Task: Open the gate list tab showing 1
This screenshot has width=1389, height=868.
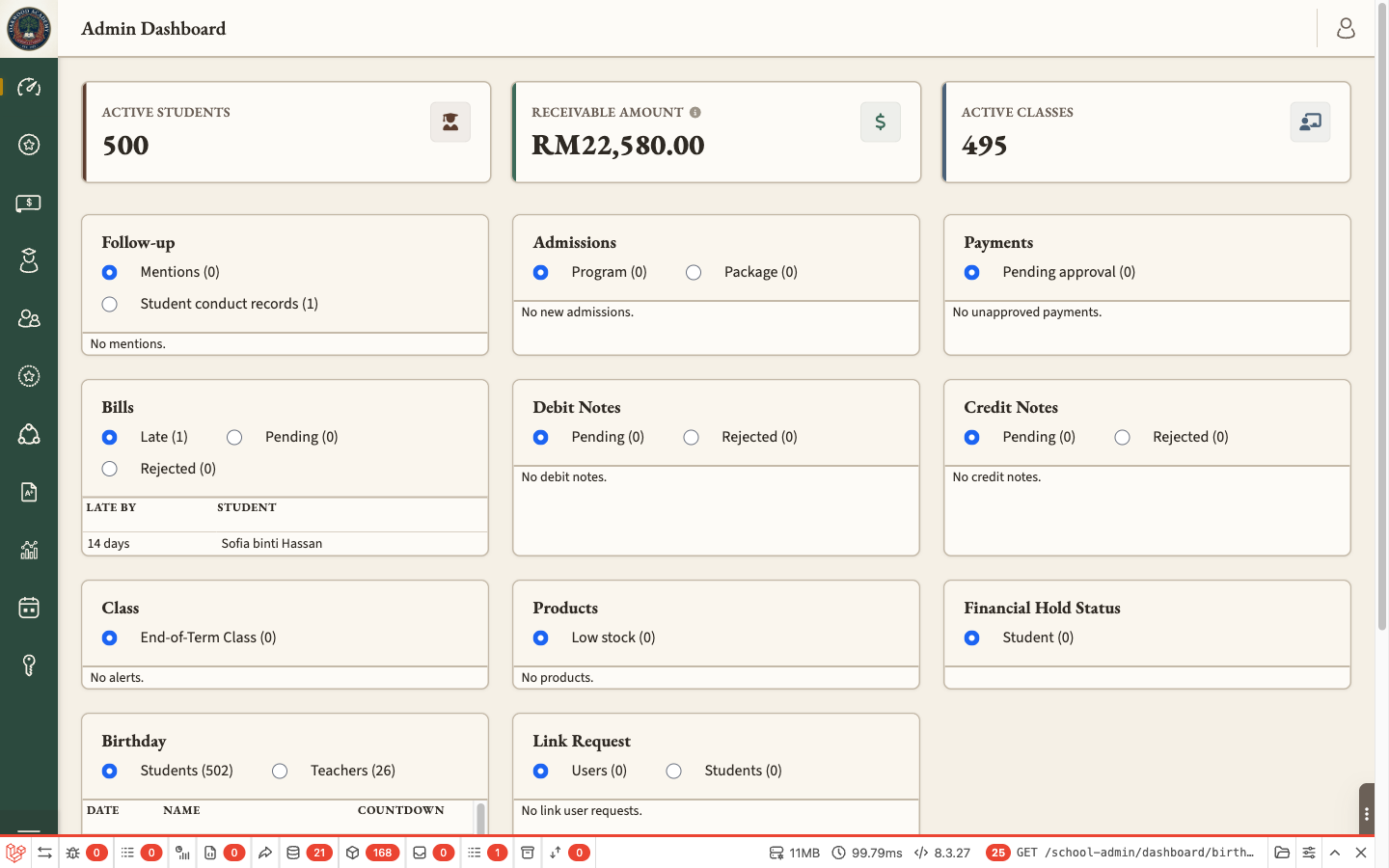Action: click(x=487, y=853)
